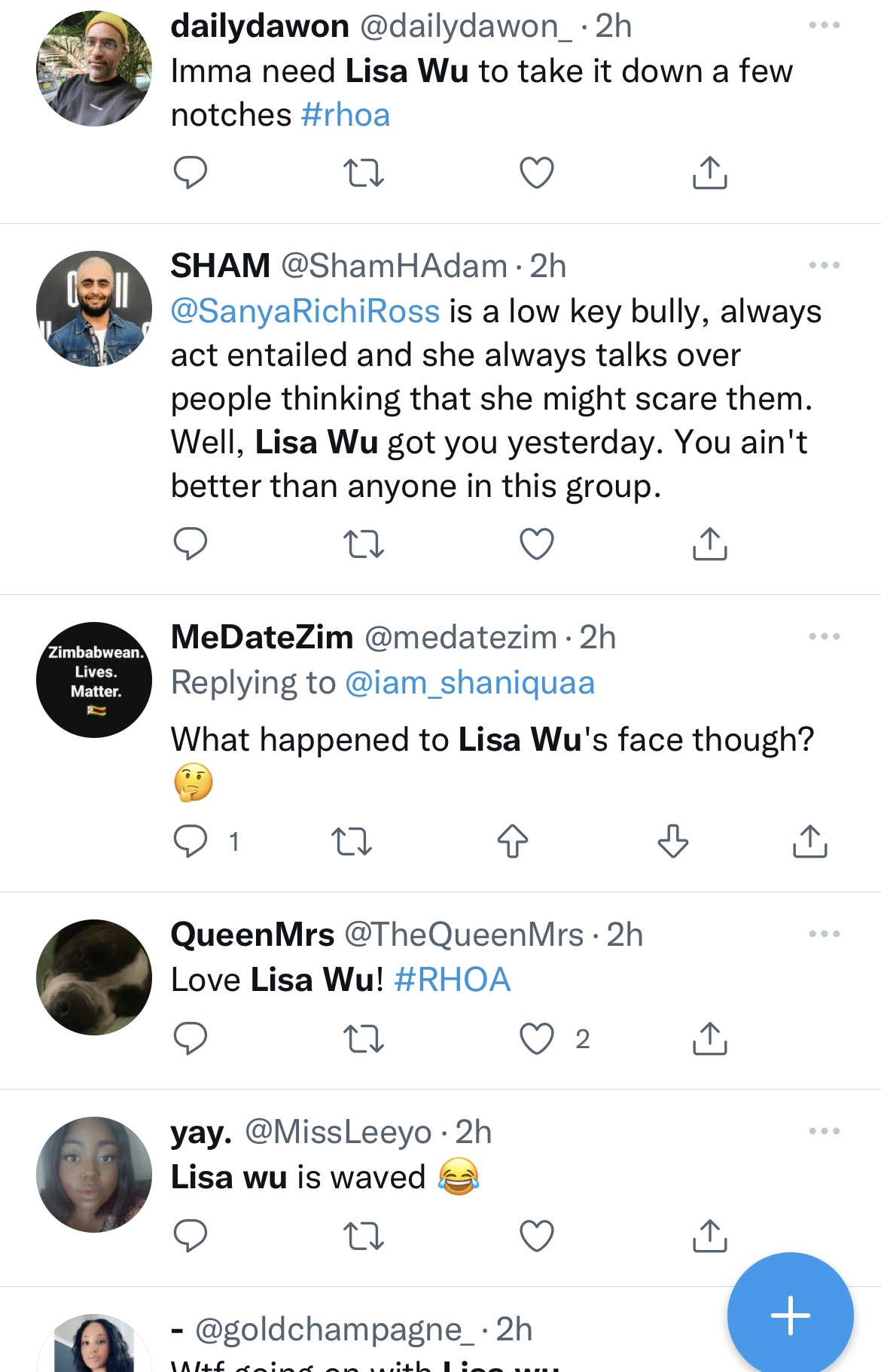Reply to yay.'s Lisa wu tweet
The width and height of the screenshot is (881, 1372).
(x=190, y=1236)
